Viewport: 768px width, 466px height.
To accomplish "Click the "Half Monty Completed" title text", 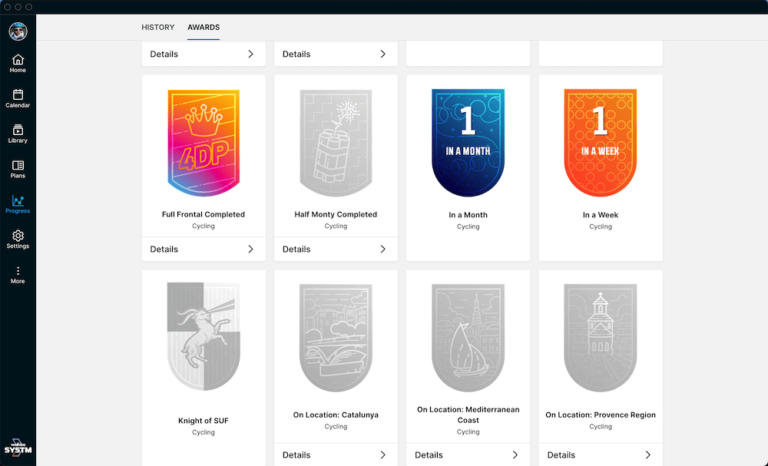I will (x=336, y=214).
